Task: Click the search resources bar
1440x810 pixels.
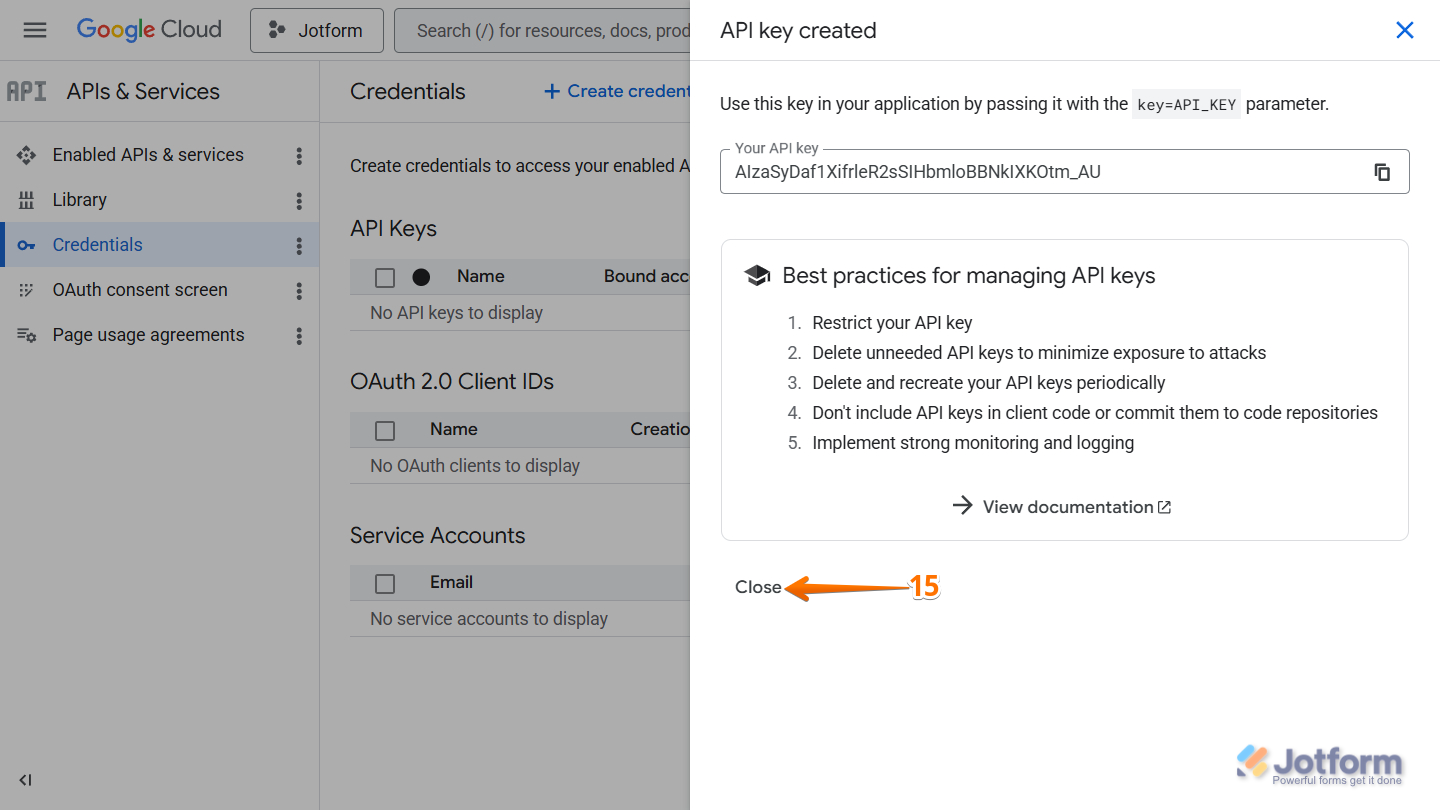Action: [x=560, y=30]
